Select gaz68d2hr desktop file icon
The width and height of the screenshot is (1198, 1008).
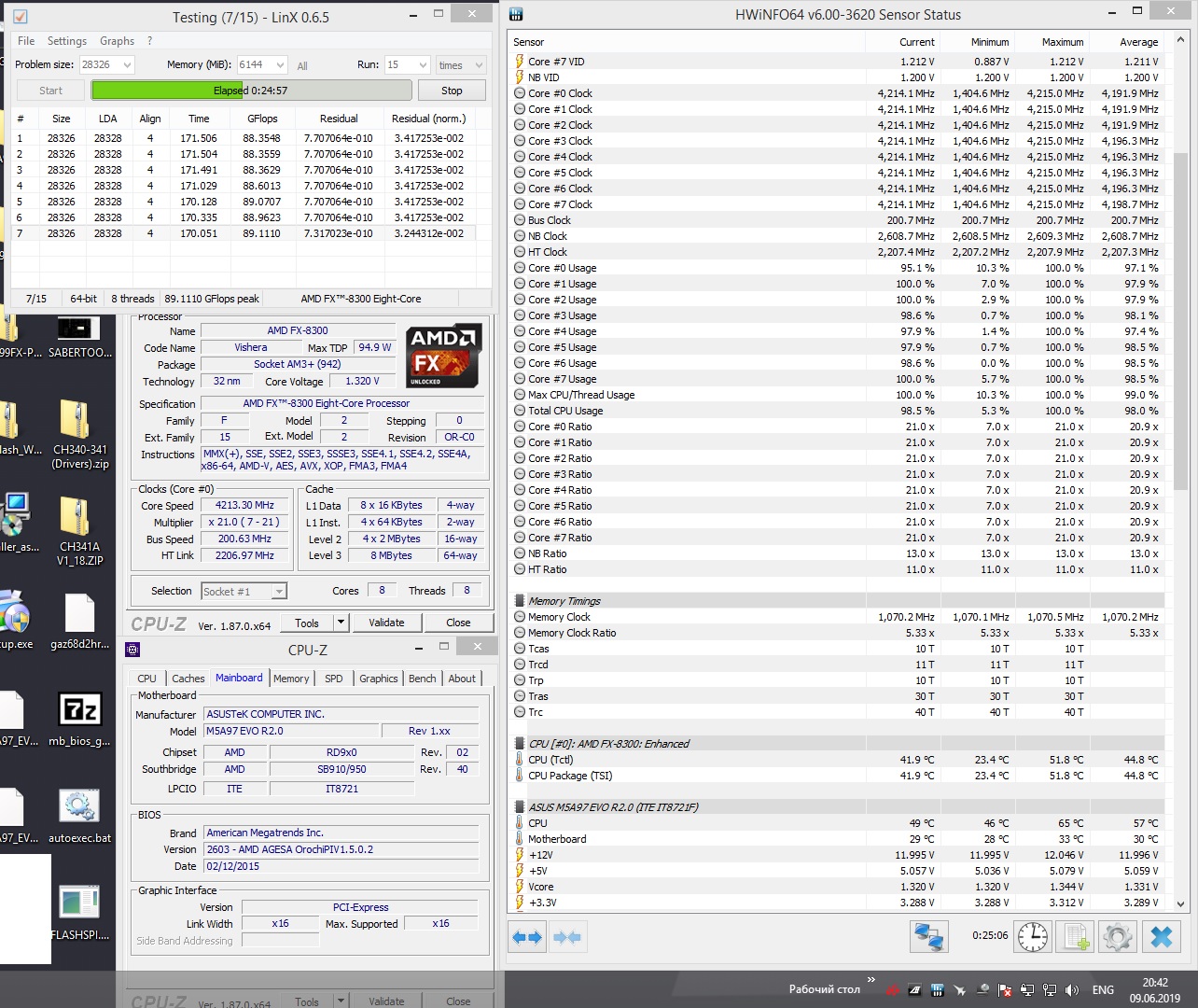pos(79,622)
